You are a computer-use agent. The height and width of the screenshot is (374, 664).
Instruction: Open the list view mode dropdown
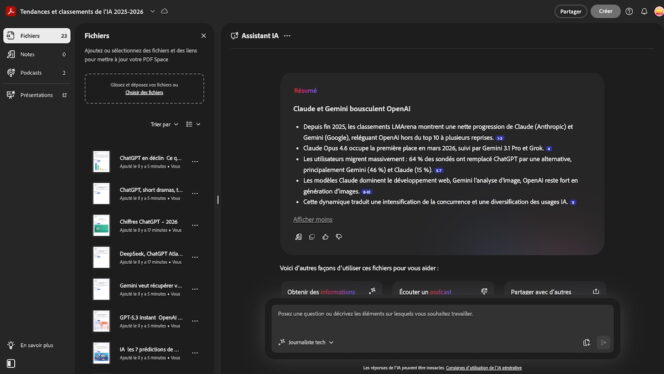(193, 124)
